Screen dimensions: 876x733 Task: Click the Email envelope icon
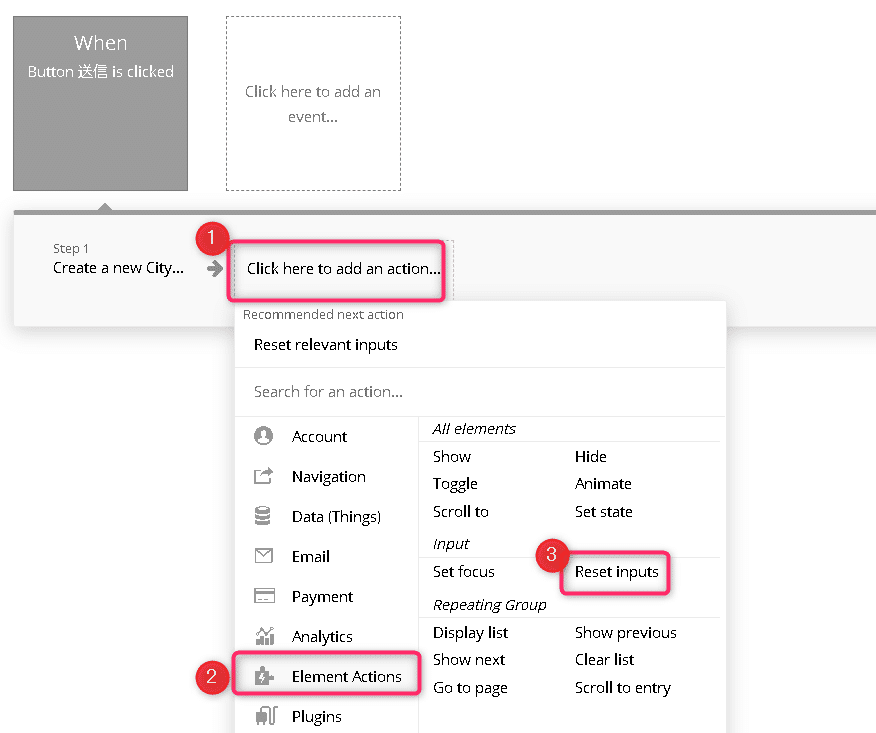263,556
